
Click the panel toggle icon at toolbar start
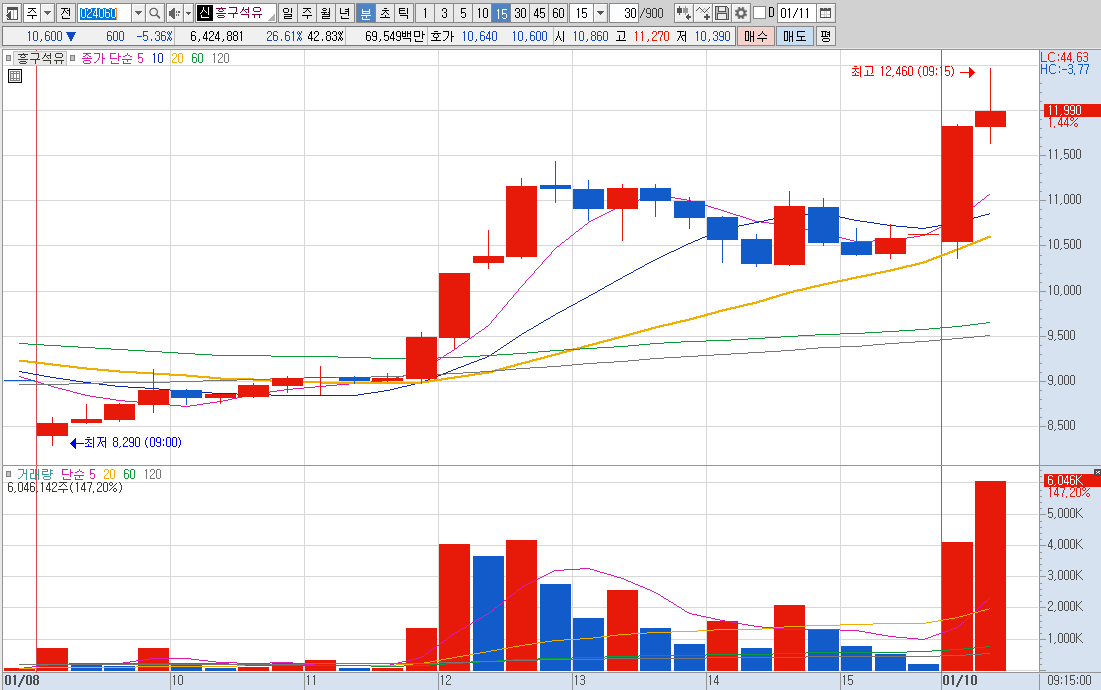point(12,13)
